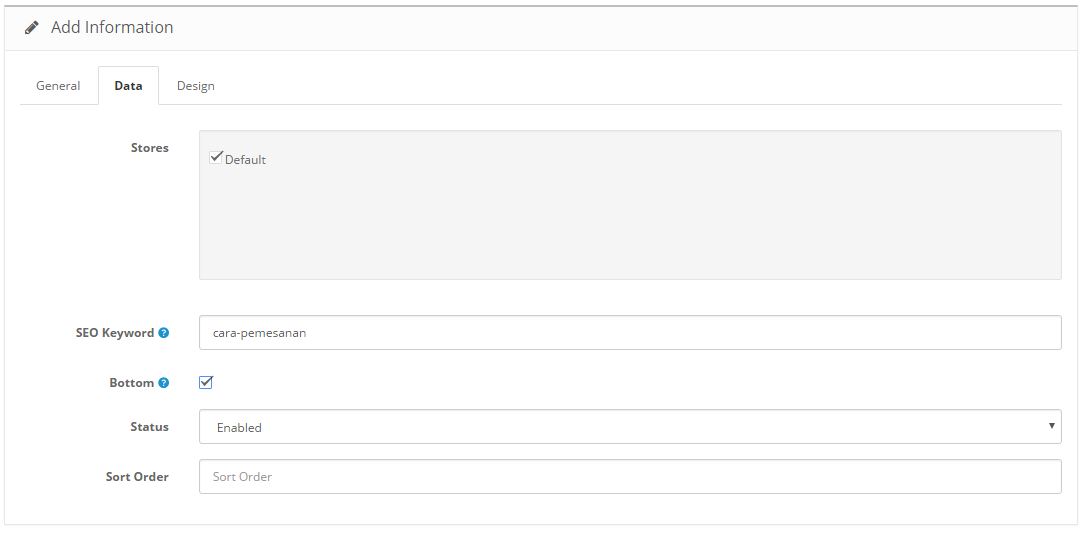The width and height of the screenshot is (1086, 534).
Task: Uncheck the Default store checkbox
Action: 216,158
